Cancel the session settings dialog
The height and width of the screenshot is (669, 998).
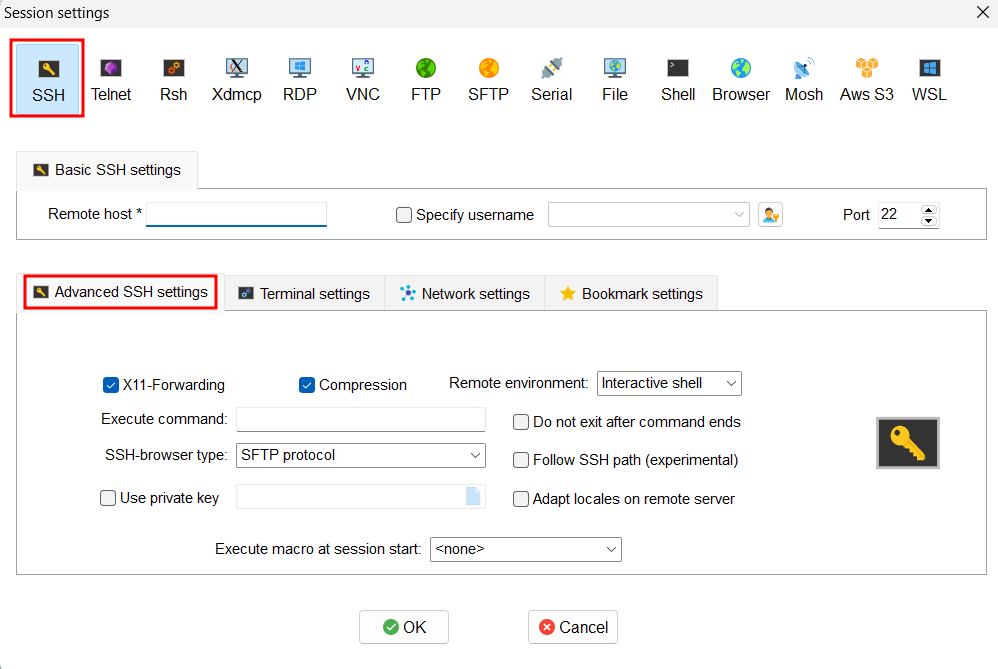pyautogui.click(x=573, y=627)
